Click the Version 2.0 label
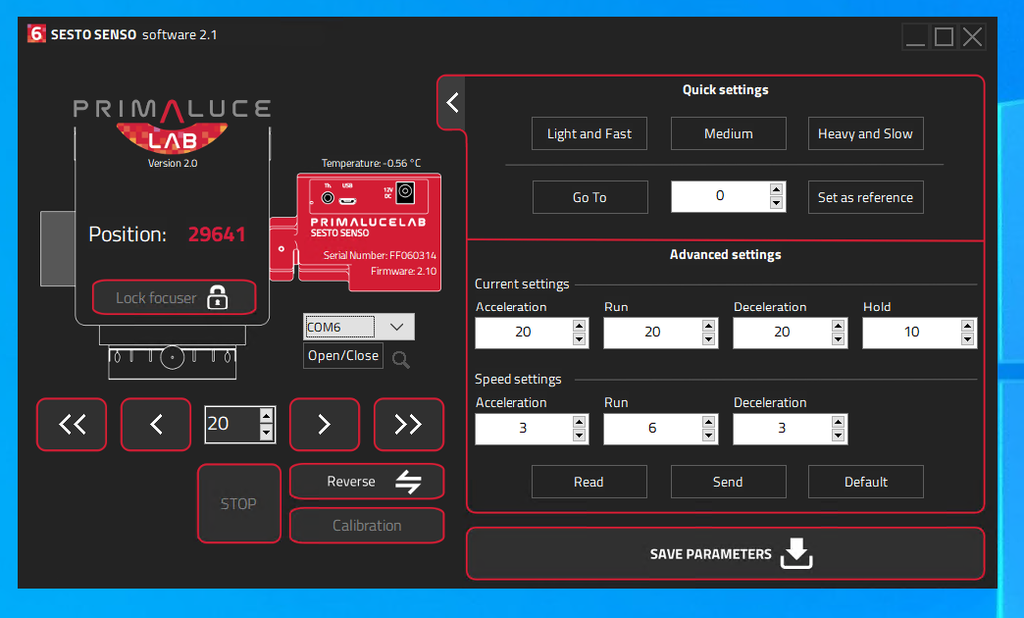 point(172,163)
